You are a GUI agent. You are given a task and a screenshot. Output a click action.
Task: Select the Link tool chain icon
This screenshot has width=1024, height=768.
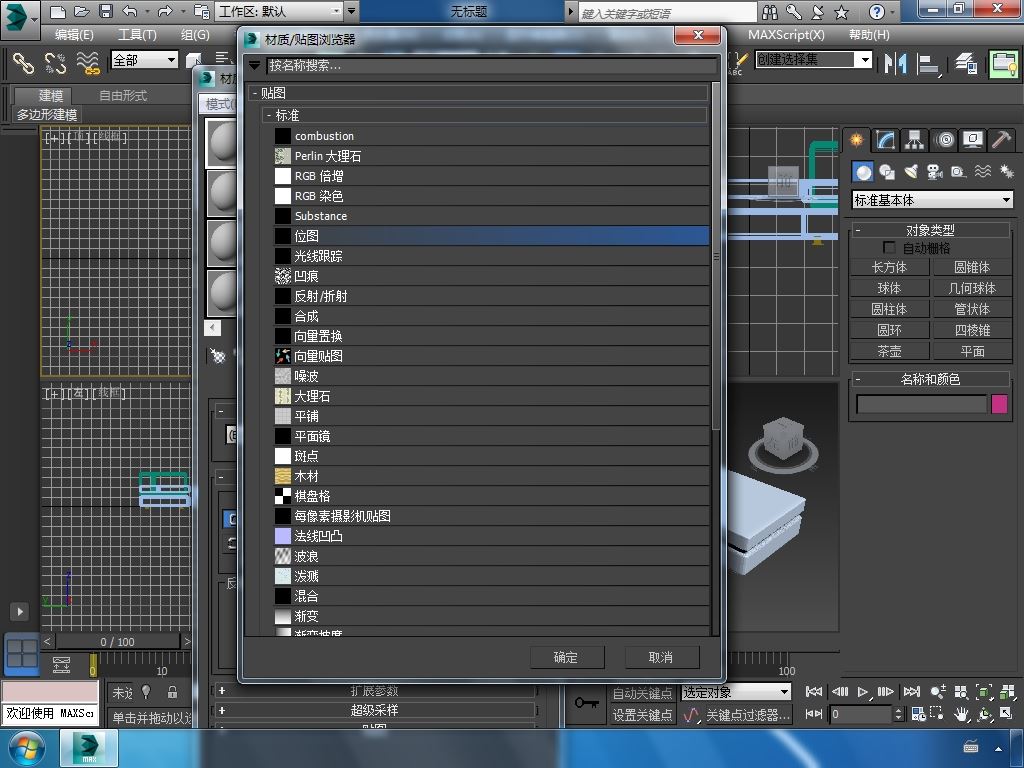pyautogui.click(x=24, y=63)
